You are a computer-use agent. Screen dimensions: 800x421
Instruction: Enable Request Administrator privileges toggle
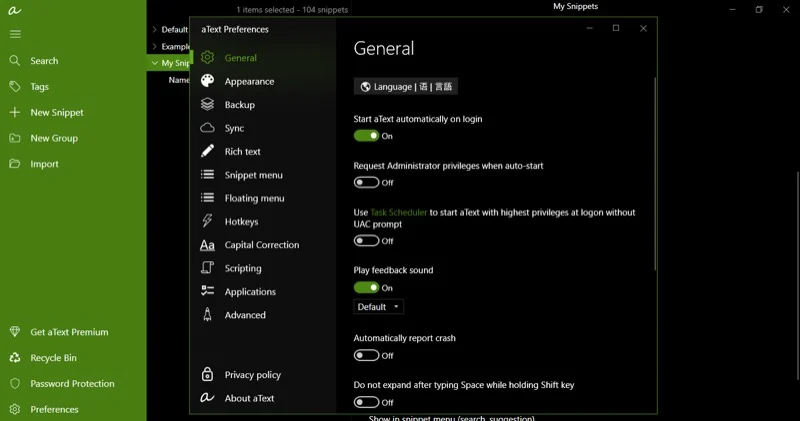[x=366, y=183]
